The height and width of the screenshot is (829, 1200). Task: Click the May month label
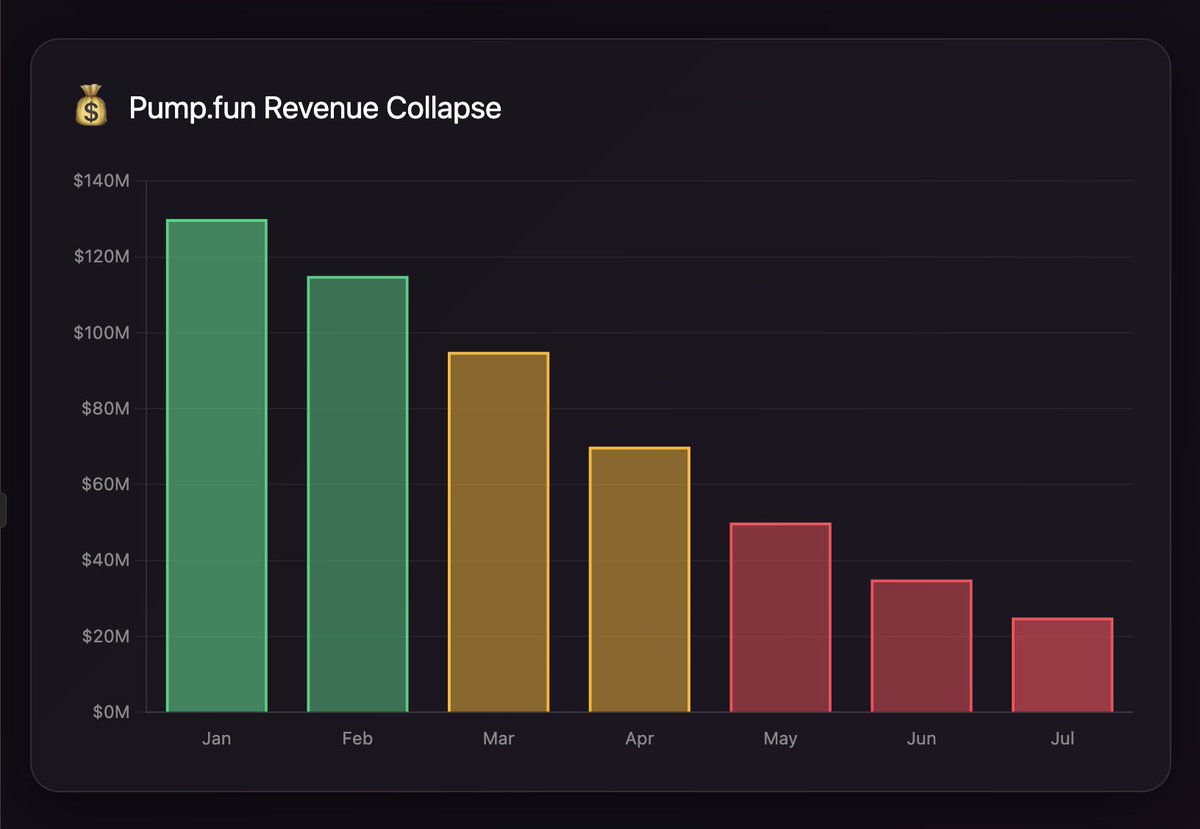pyautogui.click(x=780, y=738)
